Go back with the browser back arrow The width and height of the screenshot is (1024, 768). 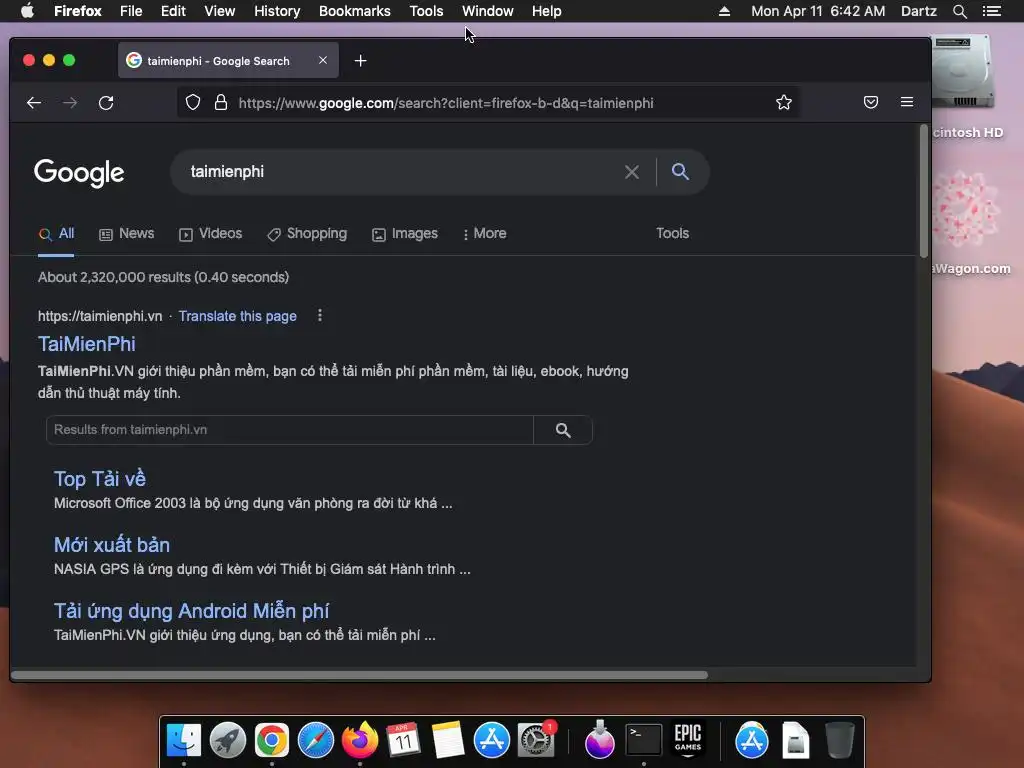34,103
